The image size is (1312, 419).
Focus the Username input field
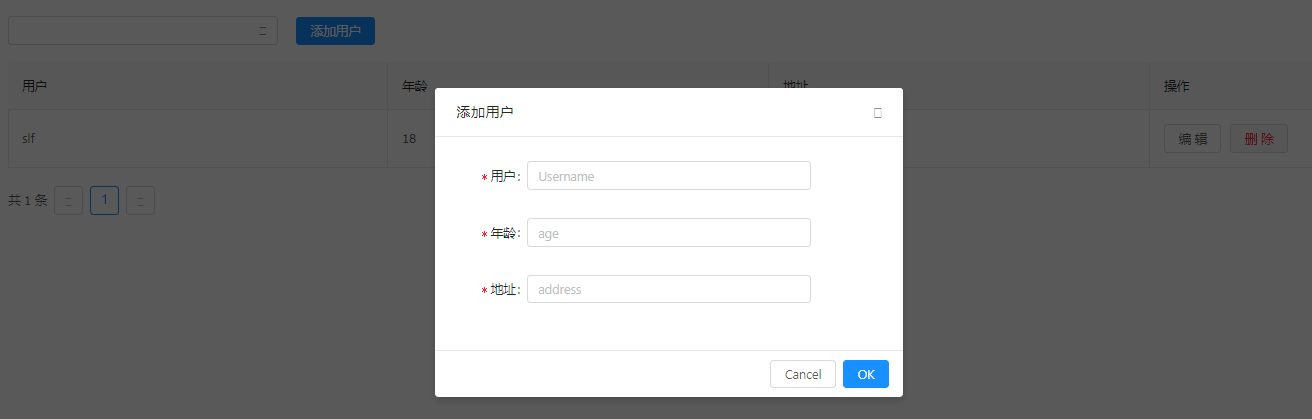pos(668,176)
